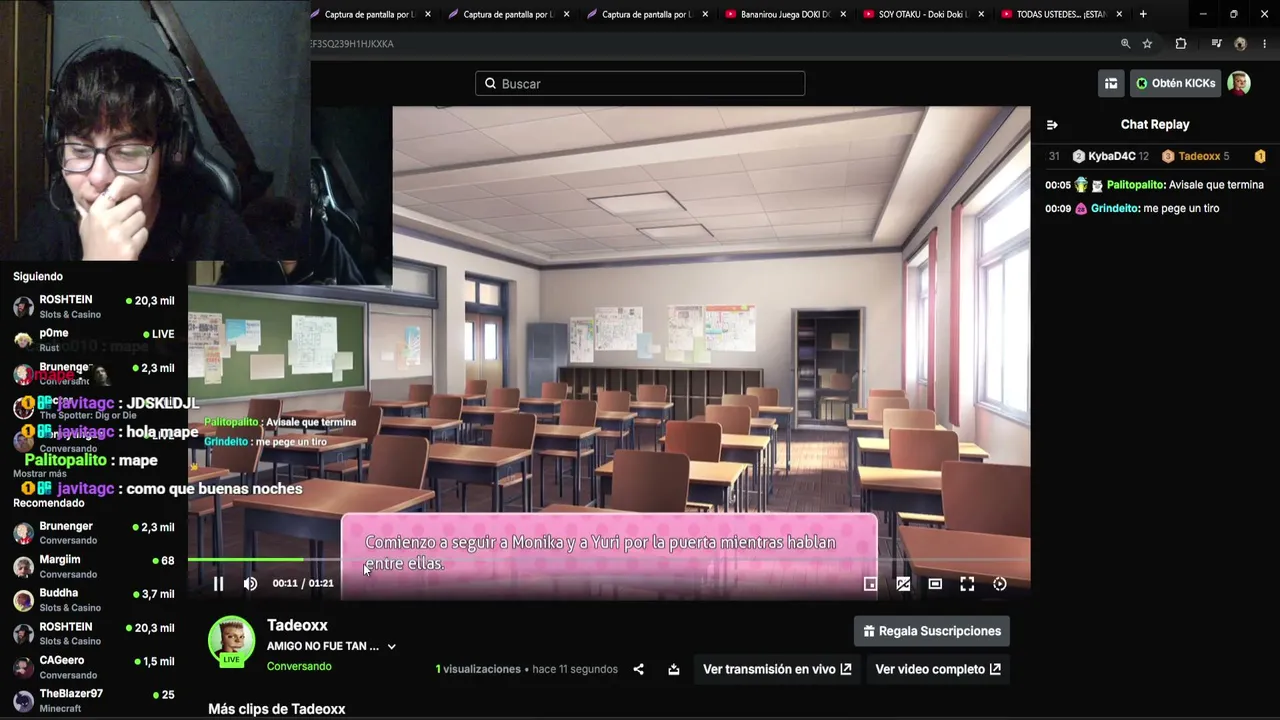Bookmark this page with the star icon
1280x720 pixels.
[1147, 44]
